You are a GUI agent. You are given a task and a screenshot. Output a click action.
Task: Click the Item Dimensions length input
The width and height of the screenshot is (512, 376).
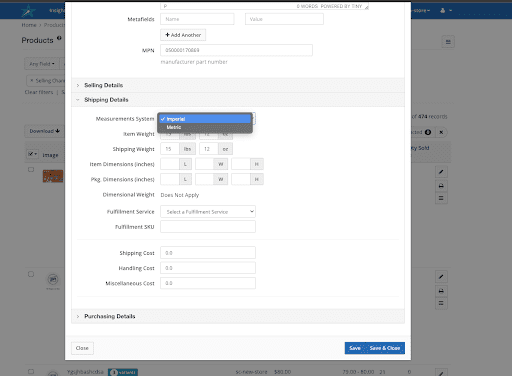tap(170, 164)
